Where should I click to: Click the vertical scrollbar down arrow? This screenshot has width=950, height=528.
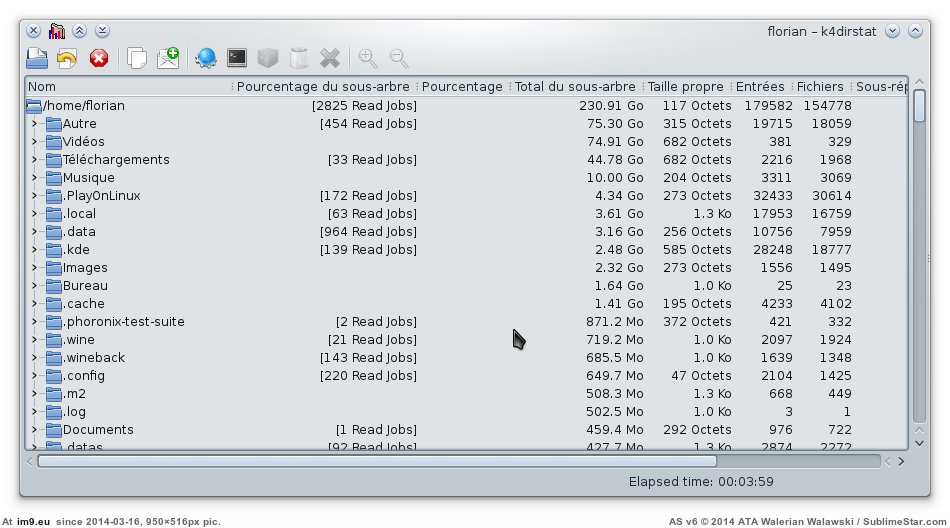coord(919,441)
